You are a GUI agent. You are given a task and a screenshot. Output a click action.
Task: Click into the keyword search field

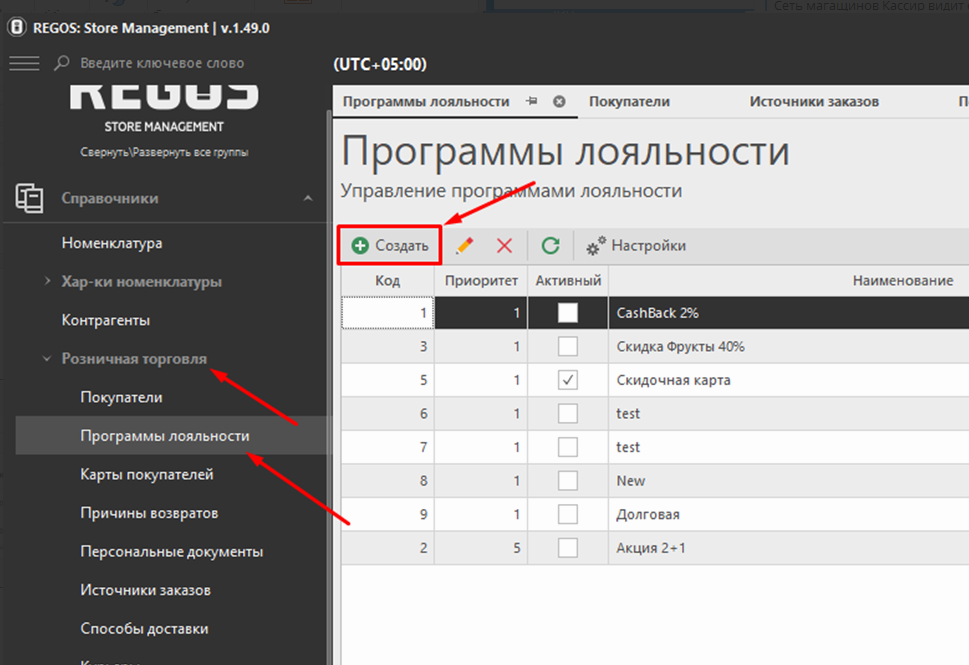pos(162,63)
